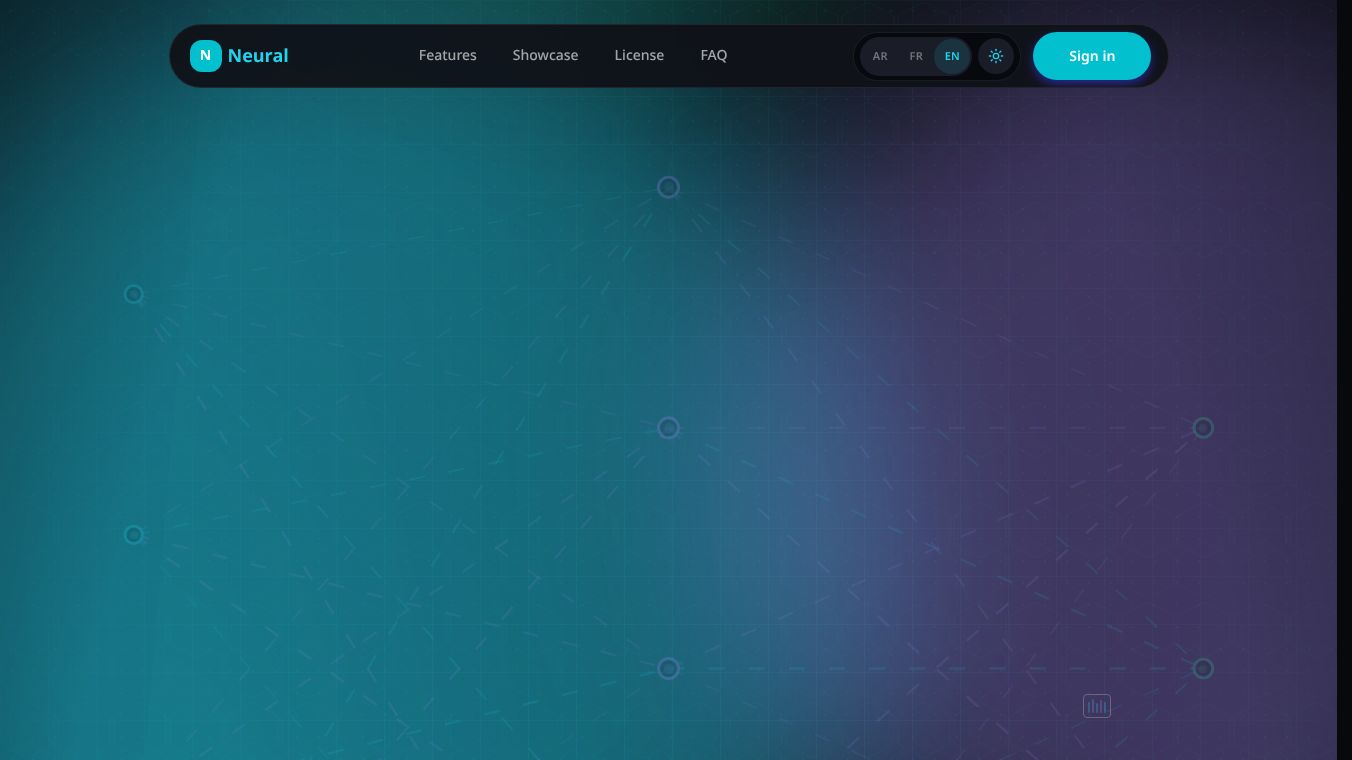Screen dimensions: 1352x760
Task: Go to the Features section
Action: 447,55
